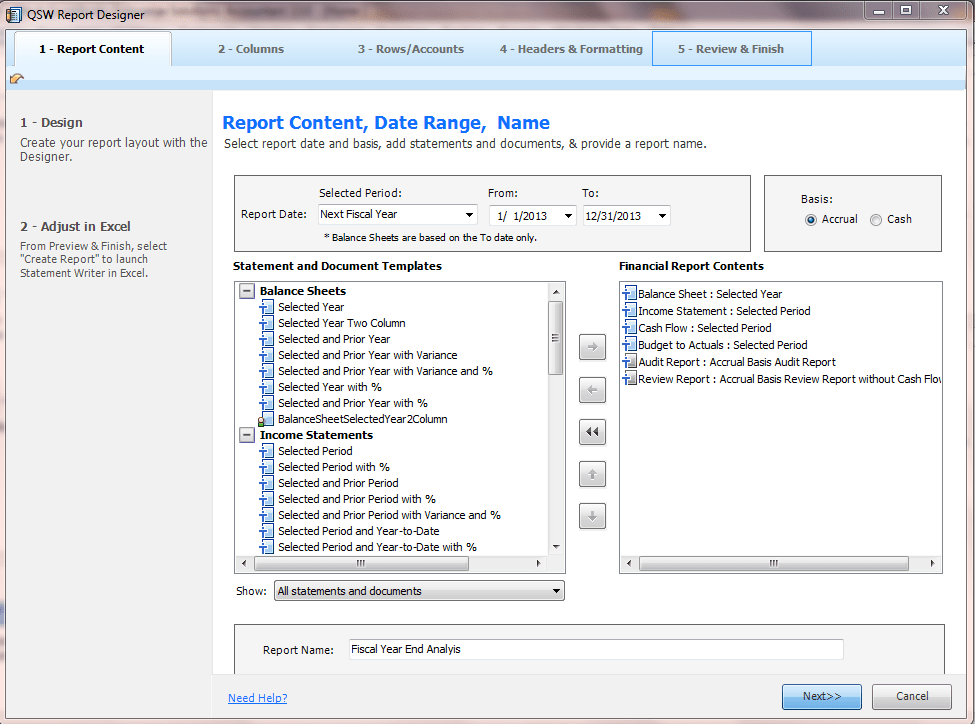Click the add-to-report right arrow button
This screenshot has width=975, height=724.
tap(592, 348)
